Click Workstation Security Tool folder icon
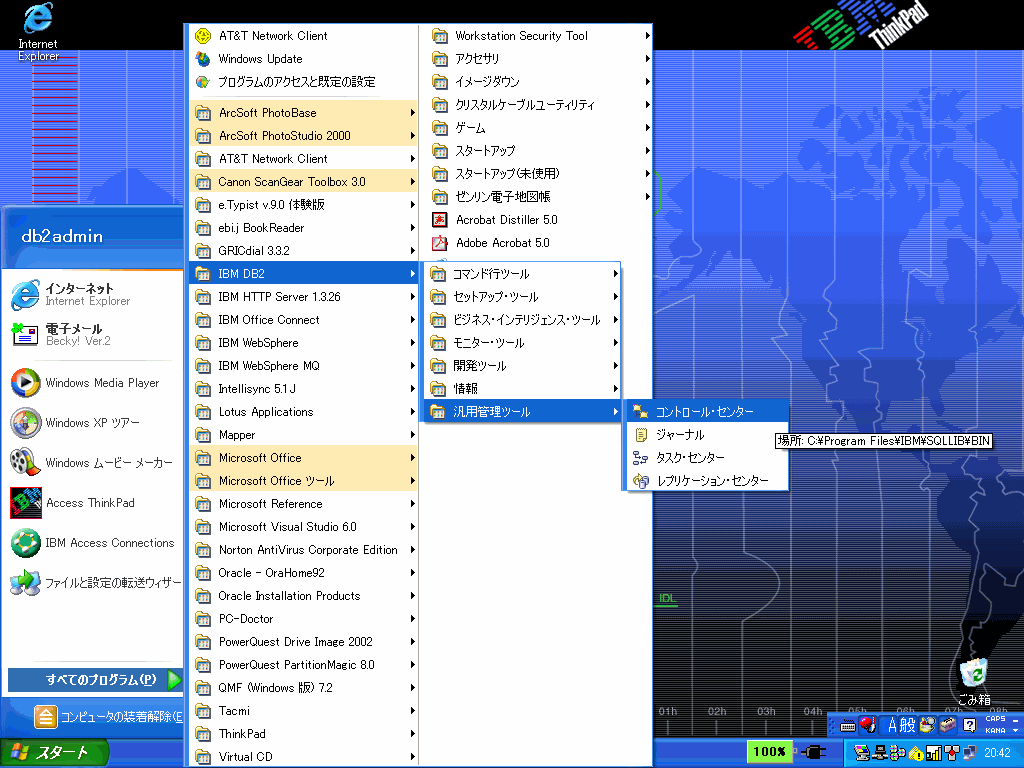The height and width of the screenshot is (768, 1024). tap(440, 36)
